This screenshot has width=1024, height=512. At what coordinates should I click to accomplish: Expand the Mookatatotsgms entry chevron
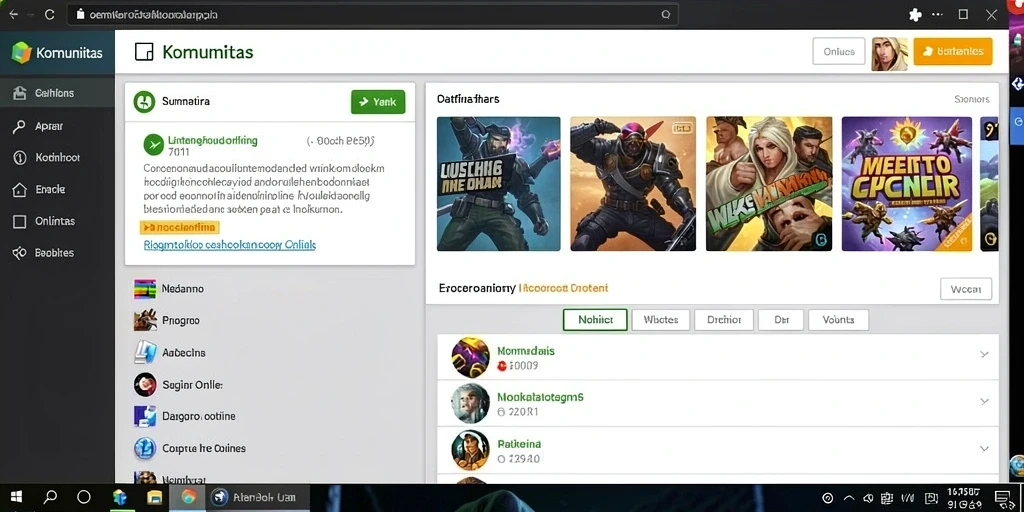point(984,401)
